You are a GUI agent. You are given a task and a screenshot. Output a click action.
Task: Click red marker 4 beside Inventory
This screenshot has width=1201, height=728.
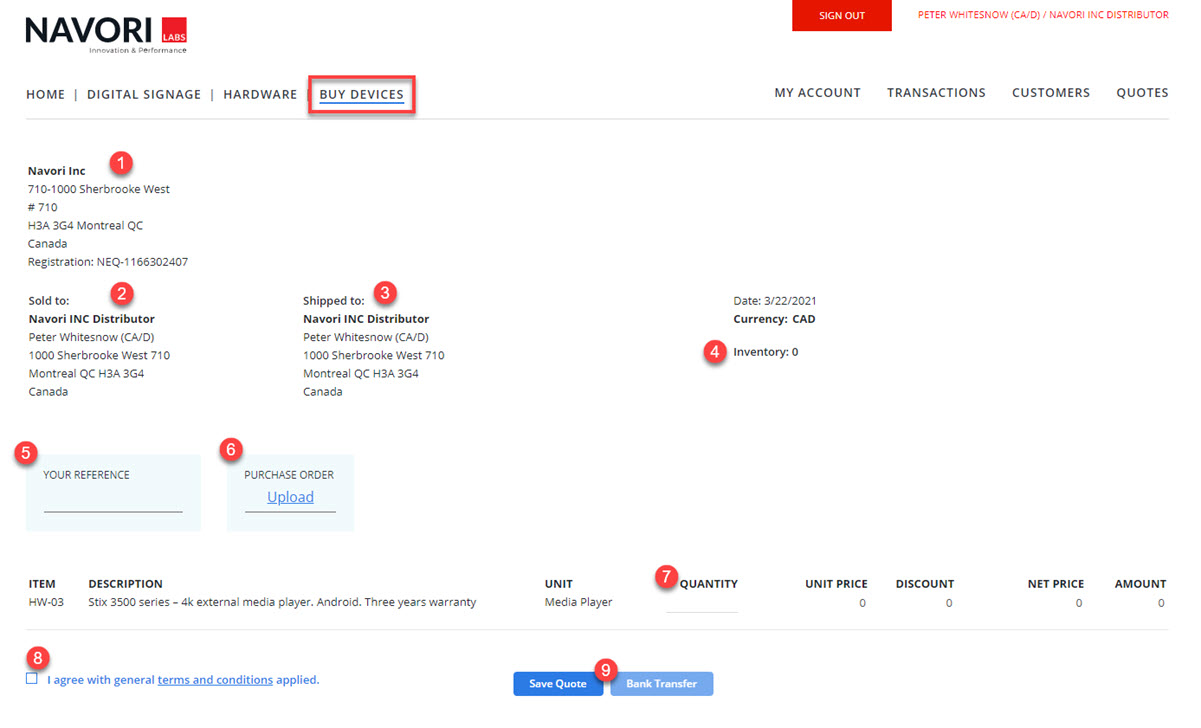coord(714,352)
